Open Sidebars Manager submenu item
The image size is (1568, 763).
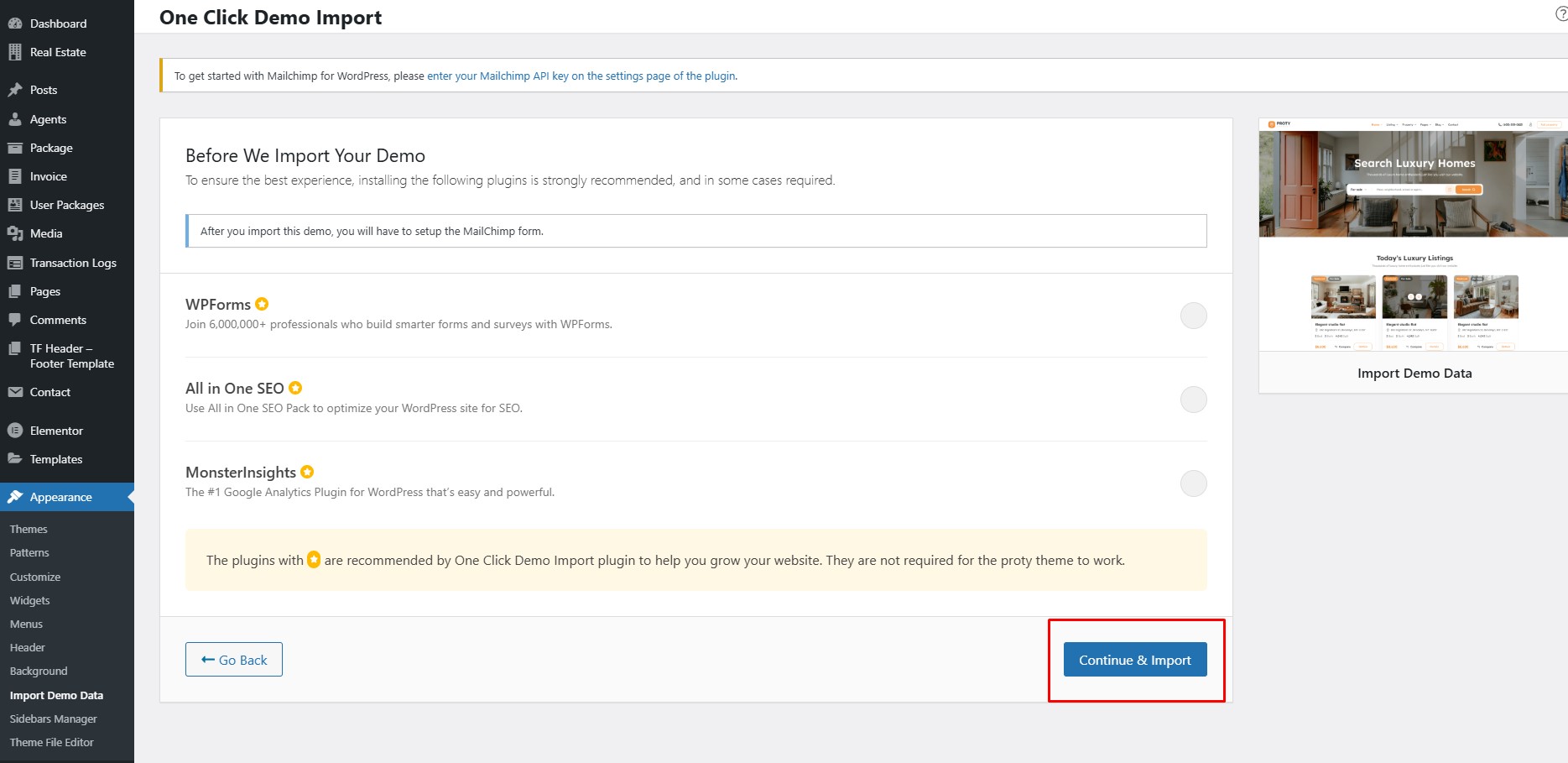coord(54,719)
